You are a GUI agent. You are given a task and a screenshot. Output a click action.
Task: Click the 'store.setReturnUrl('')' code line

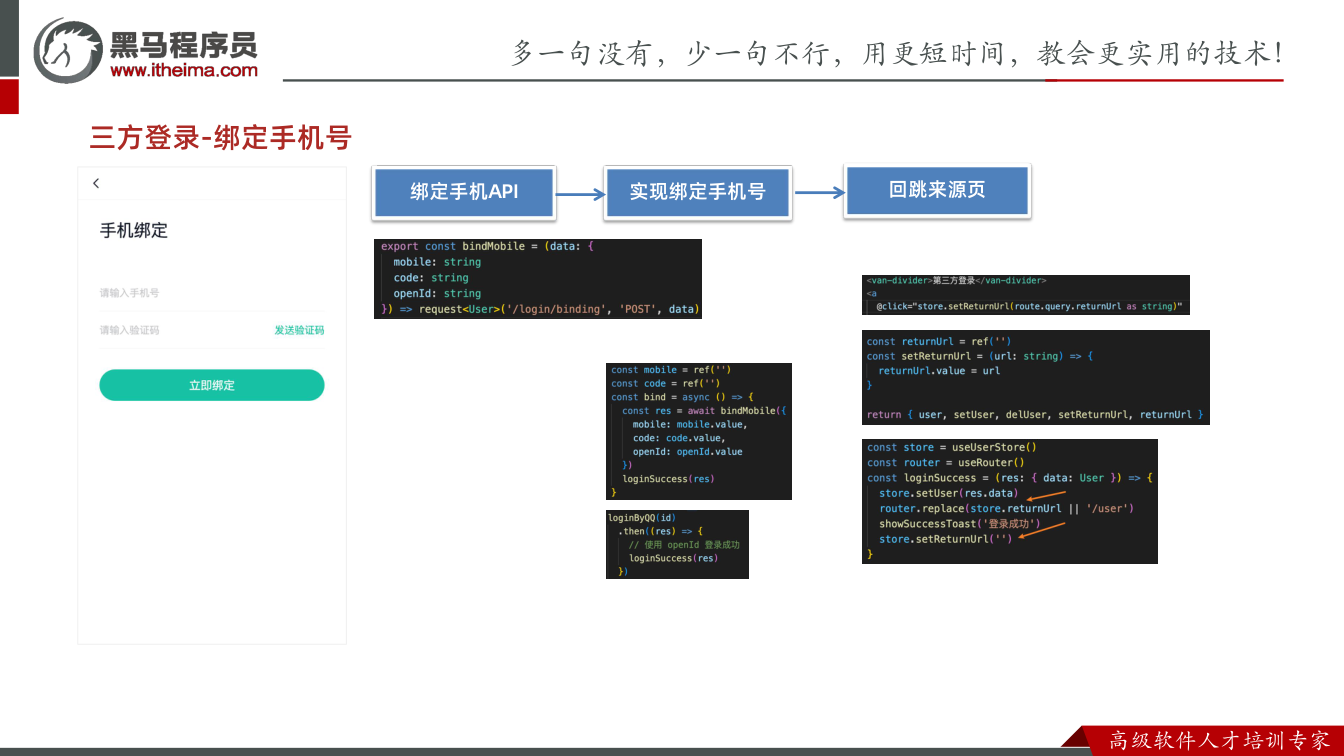pyautogui.click(x=945, y=539)
